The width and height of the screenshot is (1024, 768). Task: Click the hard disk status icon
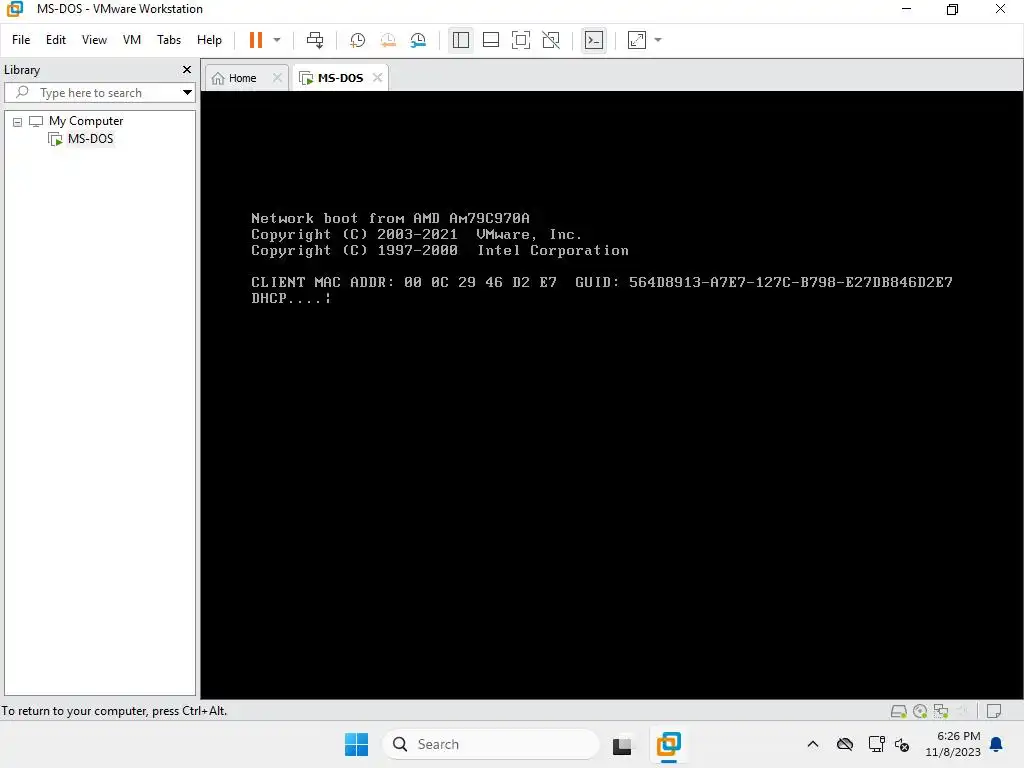click(899, 711)
